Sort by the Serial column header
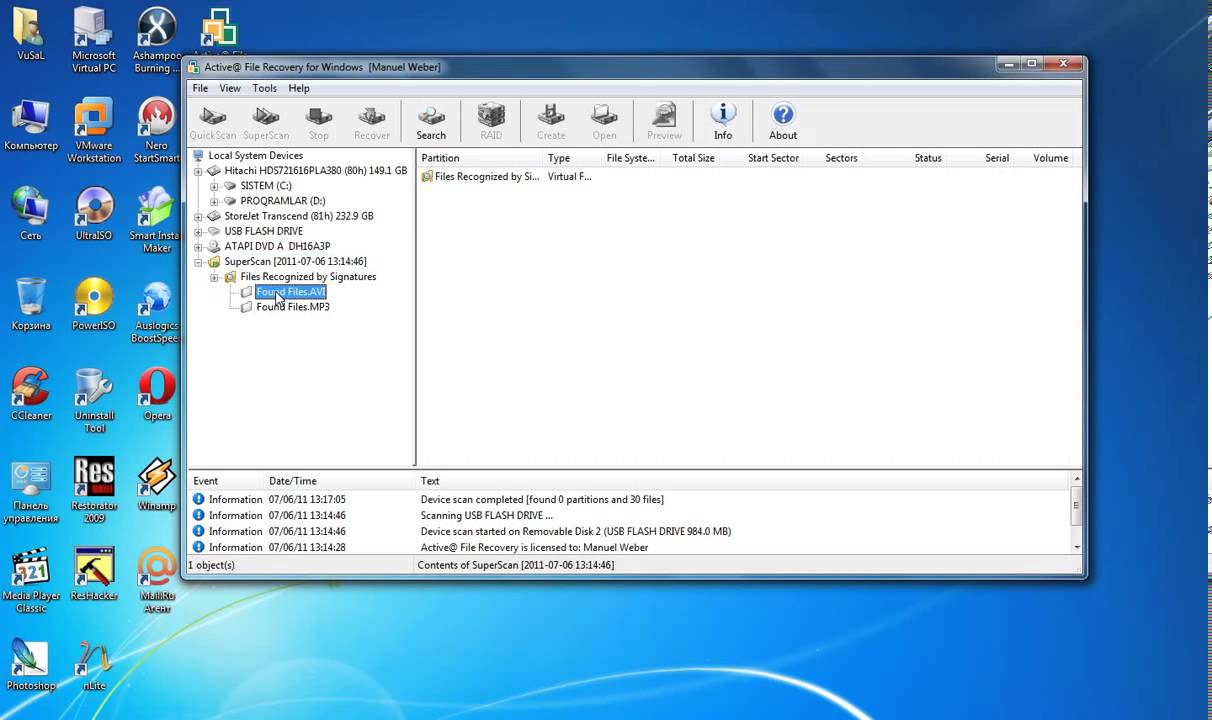Image resolution: width=1212 pixels, height=720 pixels. tap(997, 158)
